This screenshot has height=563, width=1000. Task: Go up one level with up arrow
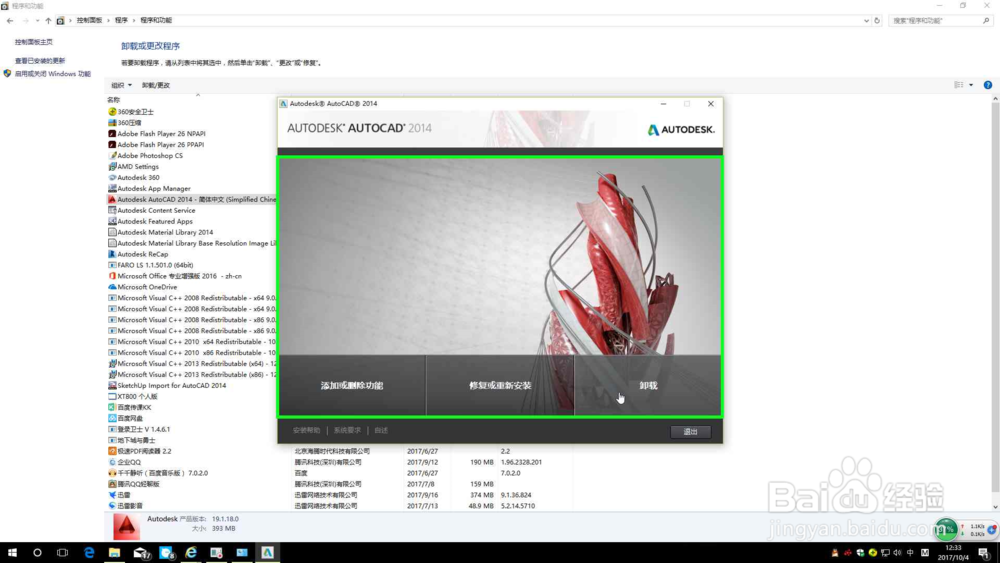48,20
